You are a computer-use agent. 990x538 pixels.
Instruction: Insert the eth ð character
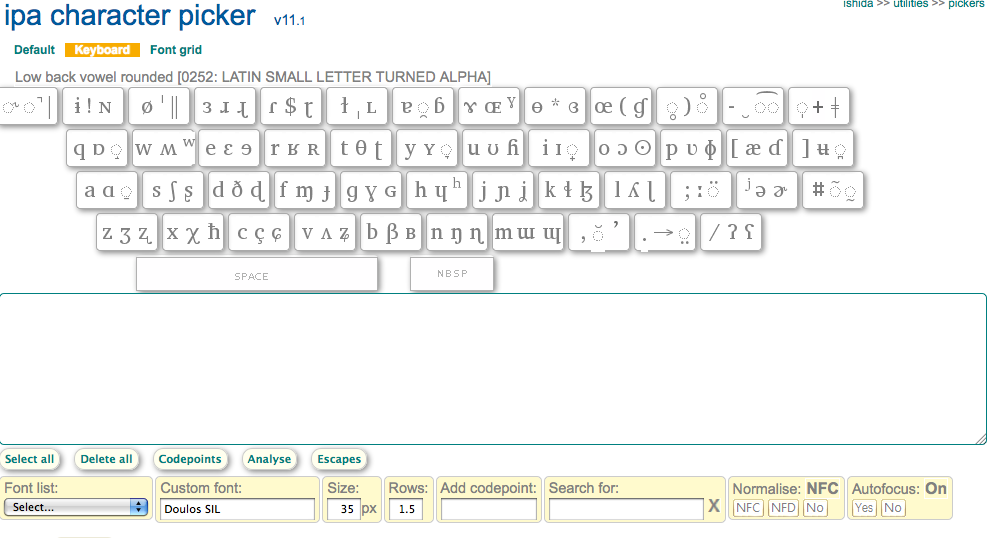[x=237, y=190]
